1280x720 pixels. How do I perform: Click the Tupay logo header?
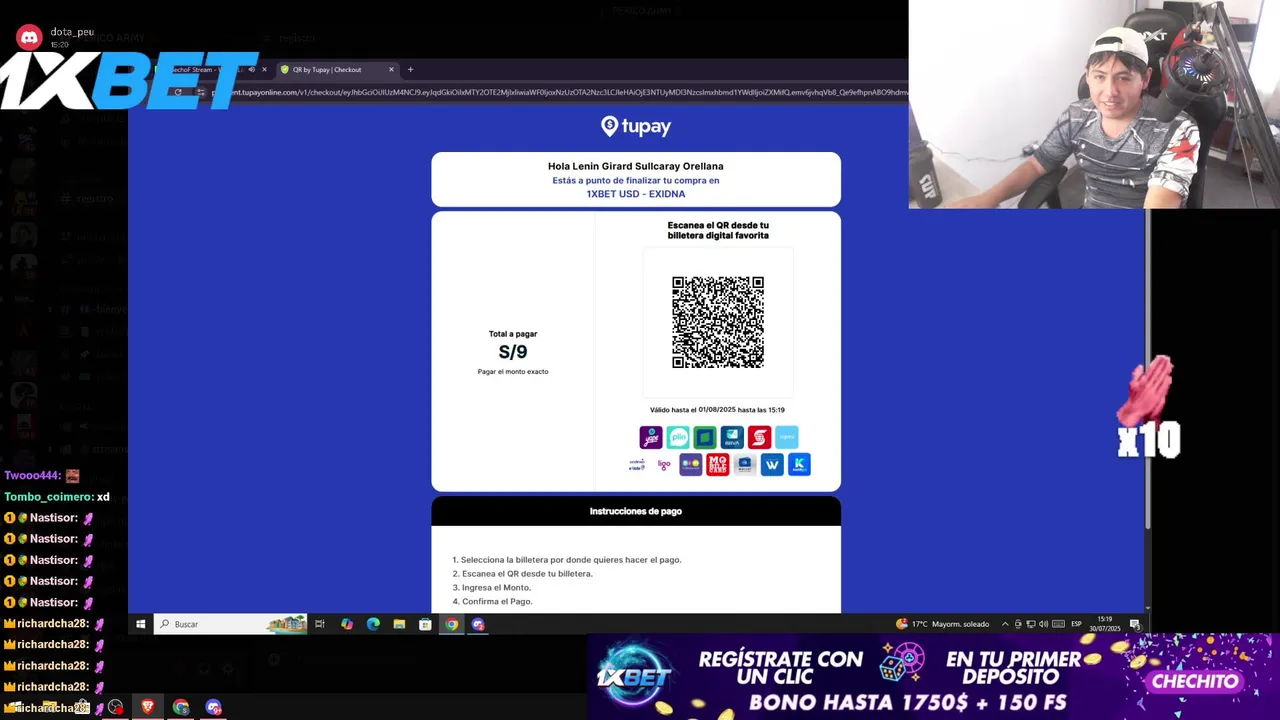pyautogui.click(x=636, y=126)
